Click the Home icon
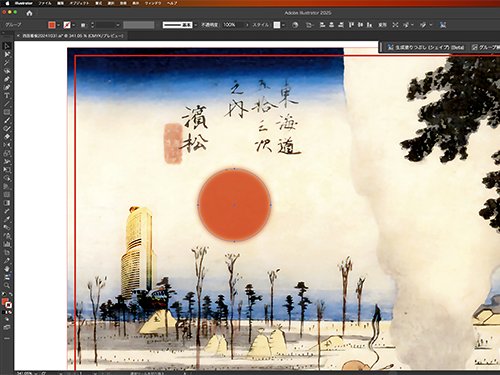 (x=29, y=13)
